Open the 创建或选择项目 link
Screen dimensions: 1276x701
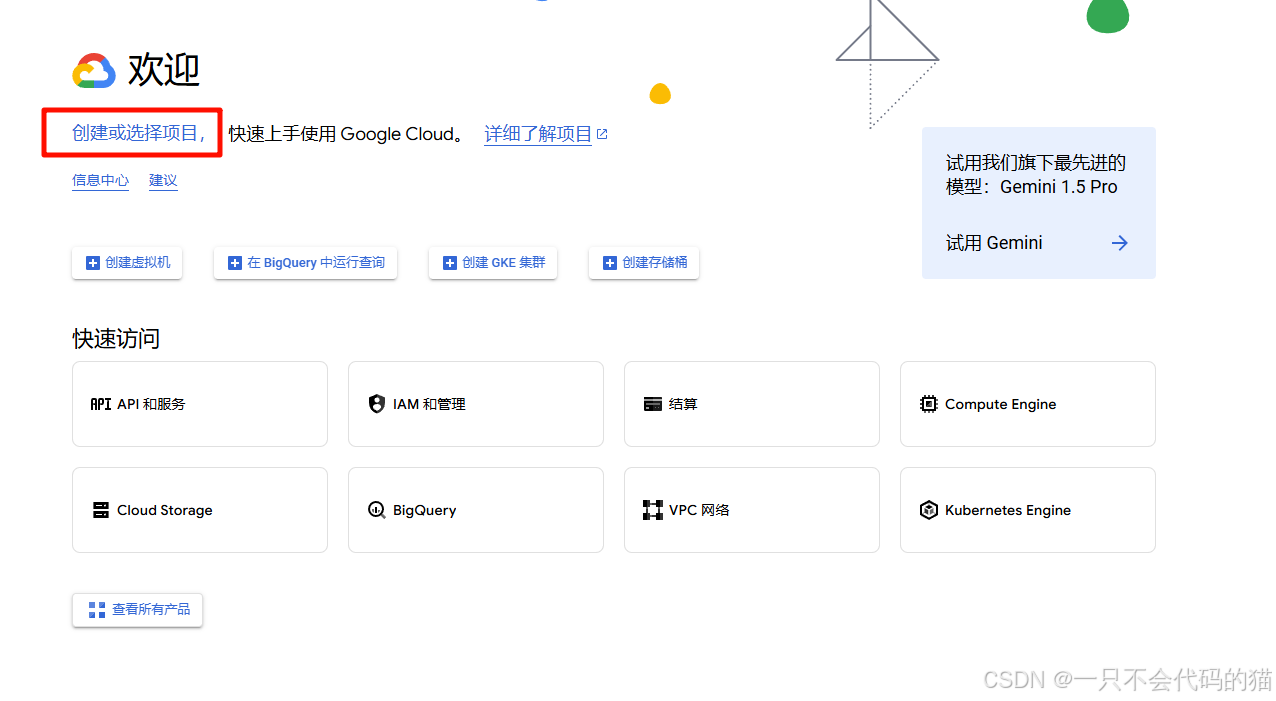click(139, 133)
